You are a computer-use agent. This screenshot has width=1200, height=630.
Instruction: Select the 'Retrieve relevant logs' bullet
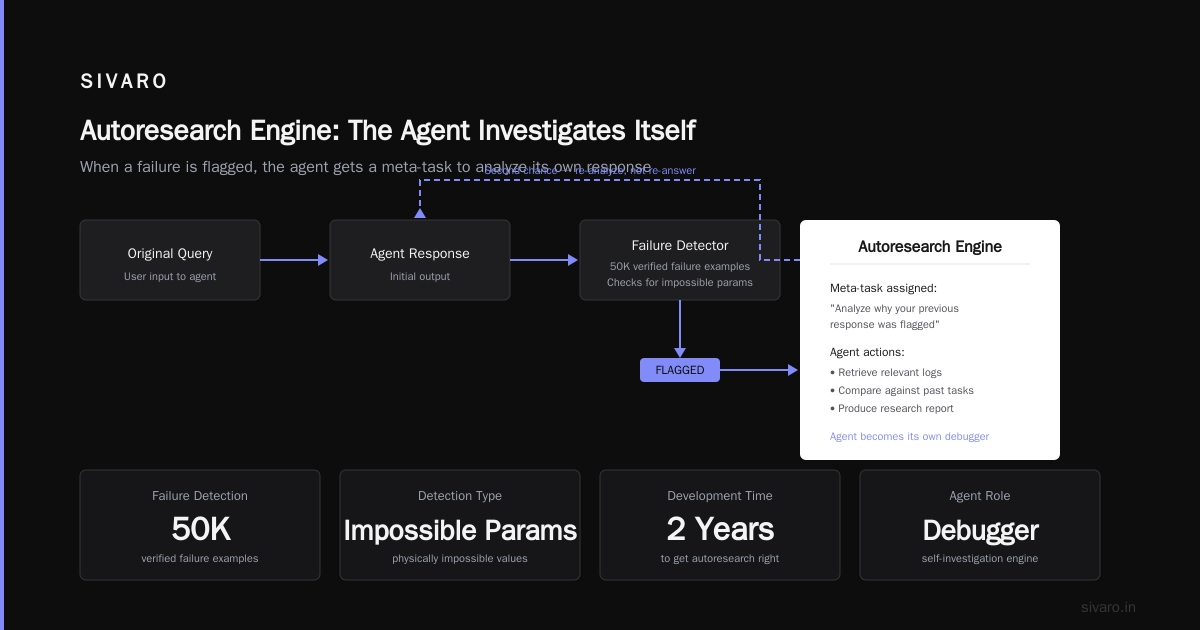[x=886, y=372]
